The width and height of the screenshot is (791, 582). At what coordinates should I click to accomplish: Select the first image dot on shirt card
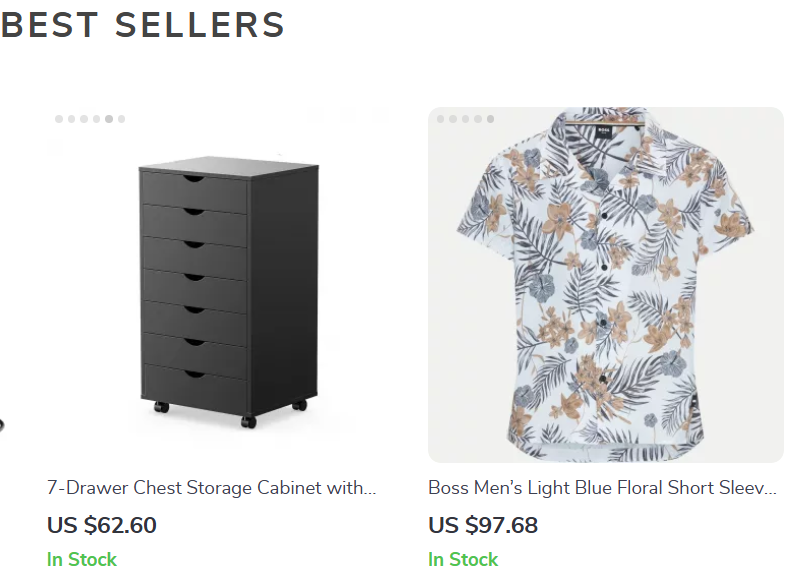tap(440, 119)
